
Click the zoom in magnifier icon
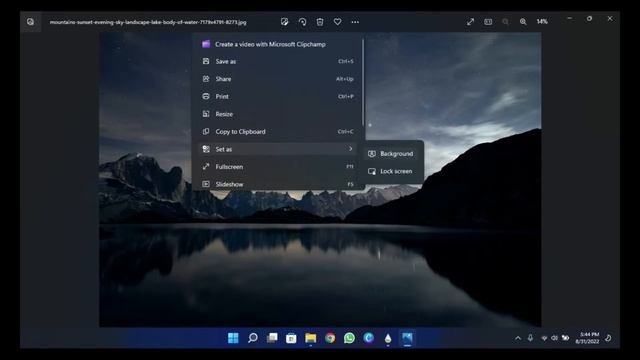click(523, 22)
